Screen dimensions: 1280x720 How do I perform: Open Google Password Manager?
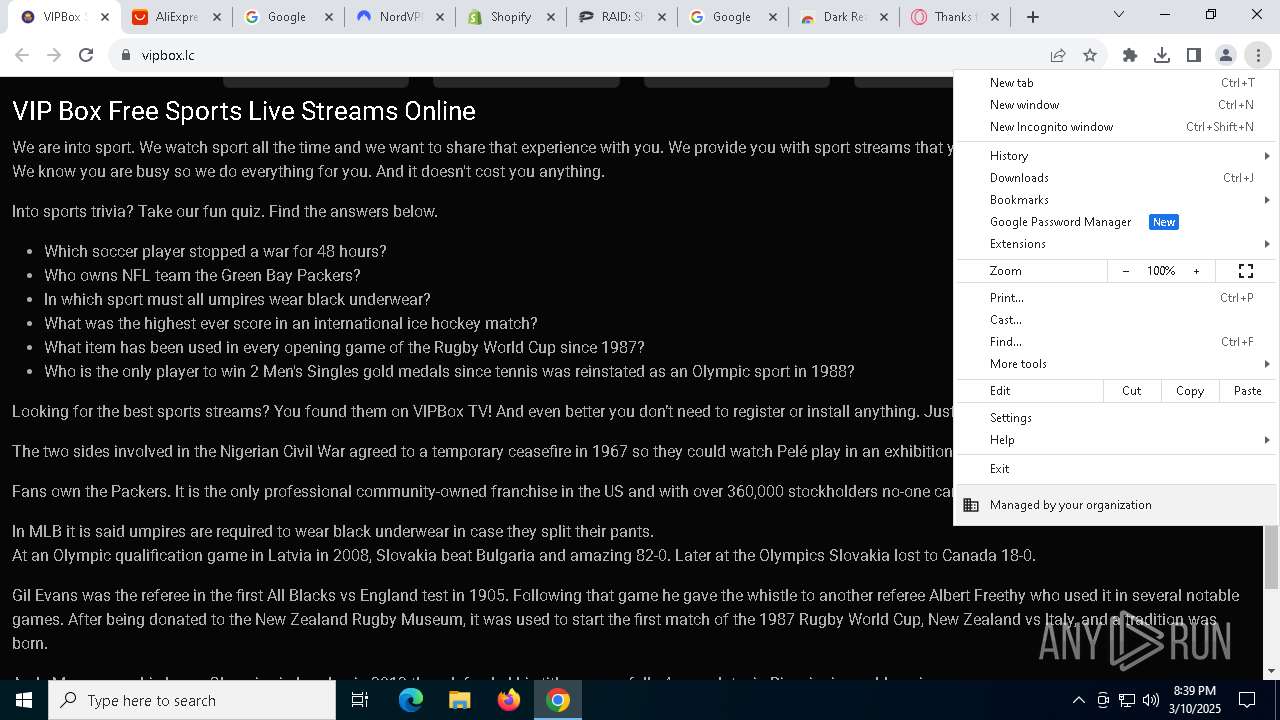coord(1117,222)
